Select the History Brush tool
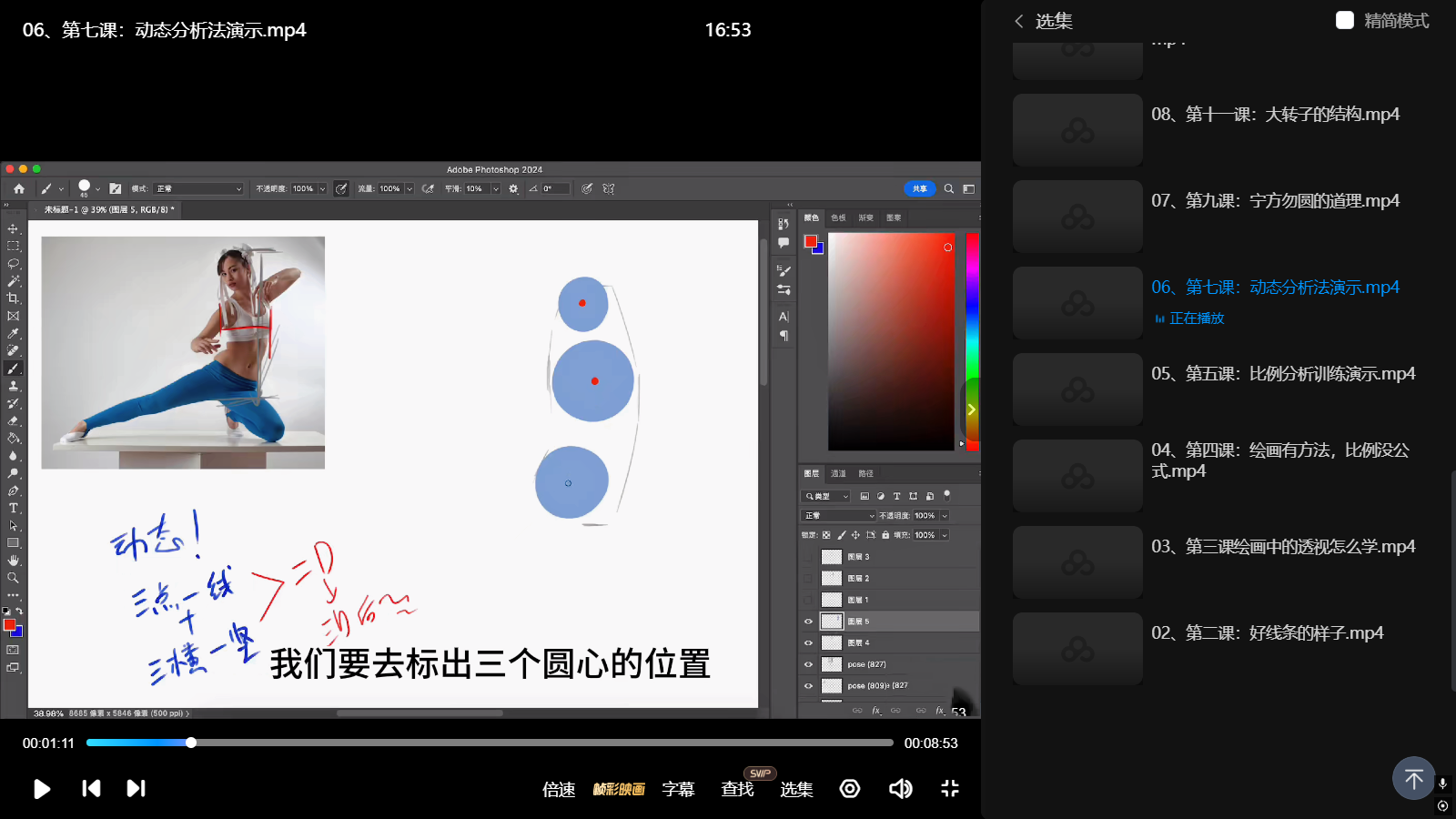Image resolution: width=1456 pixels, height=819 pixels. click(x=13, y=403)
